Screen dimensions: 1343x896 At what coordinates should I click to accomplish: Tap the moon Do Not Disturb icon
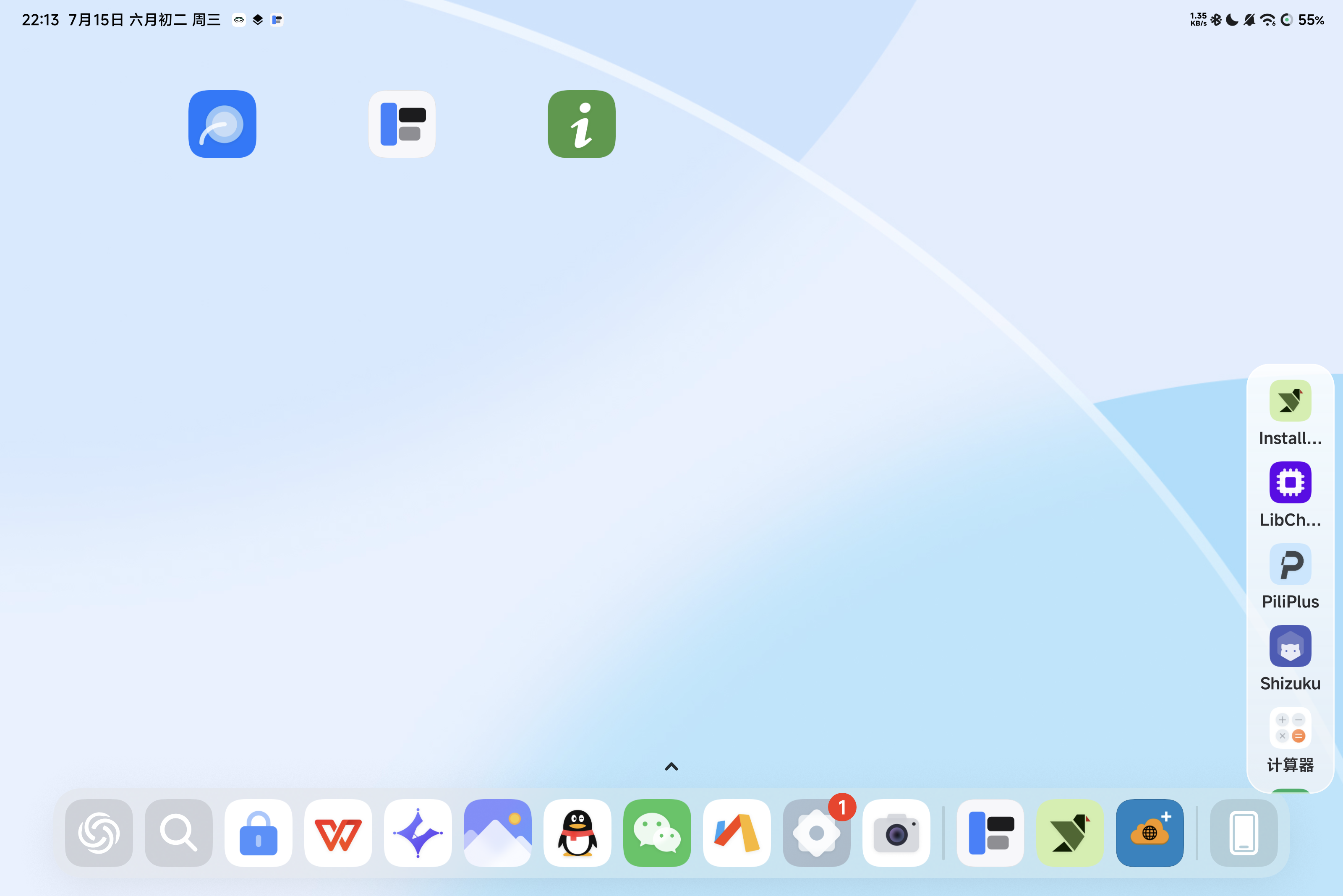point(1232,20)
